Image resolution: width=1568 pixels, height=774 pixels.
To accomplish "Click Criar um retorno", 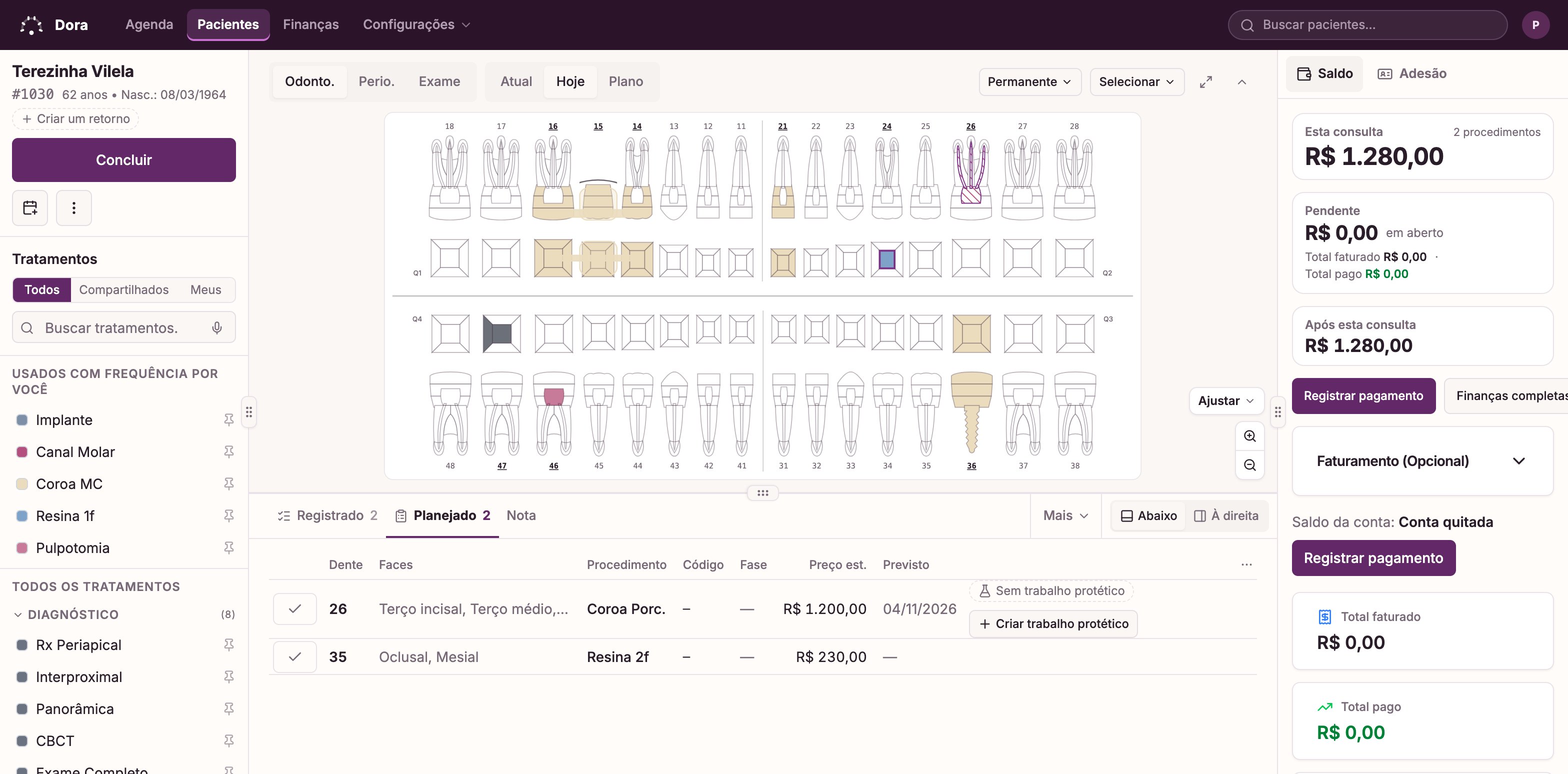I will [x=75, y=119].
